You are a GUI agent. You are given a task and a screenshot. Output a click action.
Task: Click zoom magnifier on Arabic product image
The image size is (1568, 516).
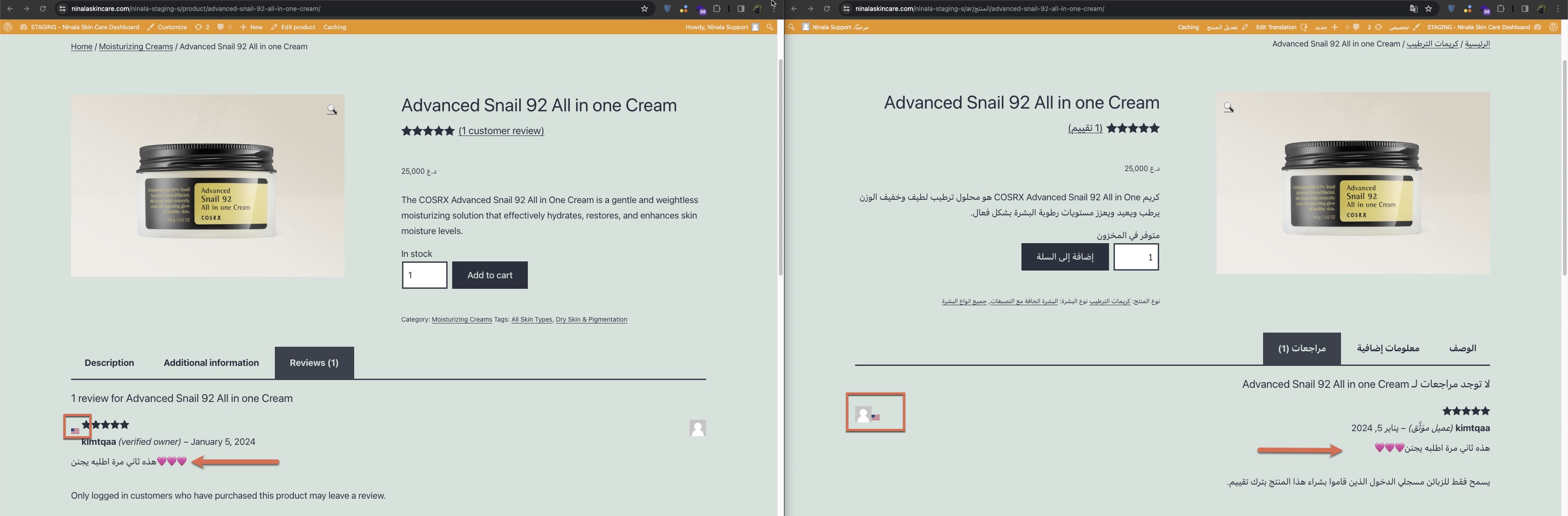point(1229,107)
